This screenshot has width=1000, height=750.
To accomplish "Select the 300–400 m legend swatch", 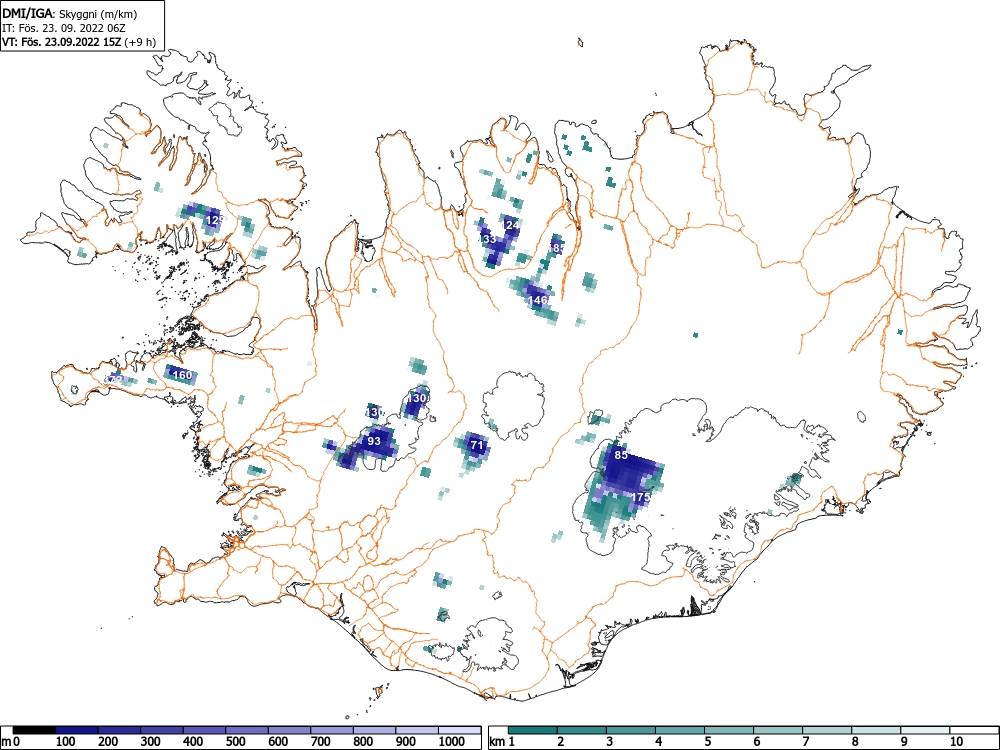I will 162,730.
